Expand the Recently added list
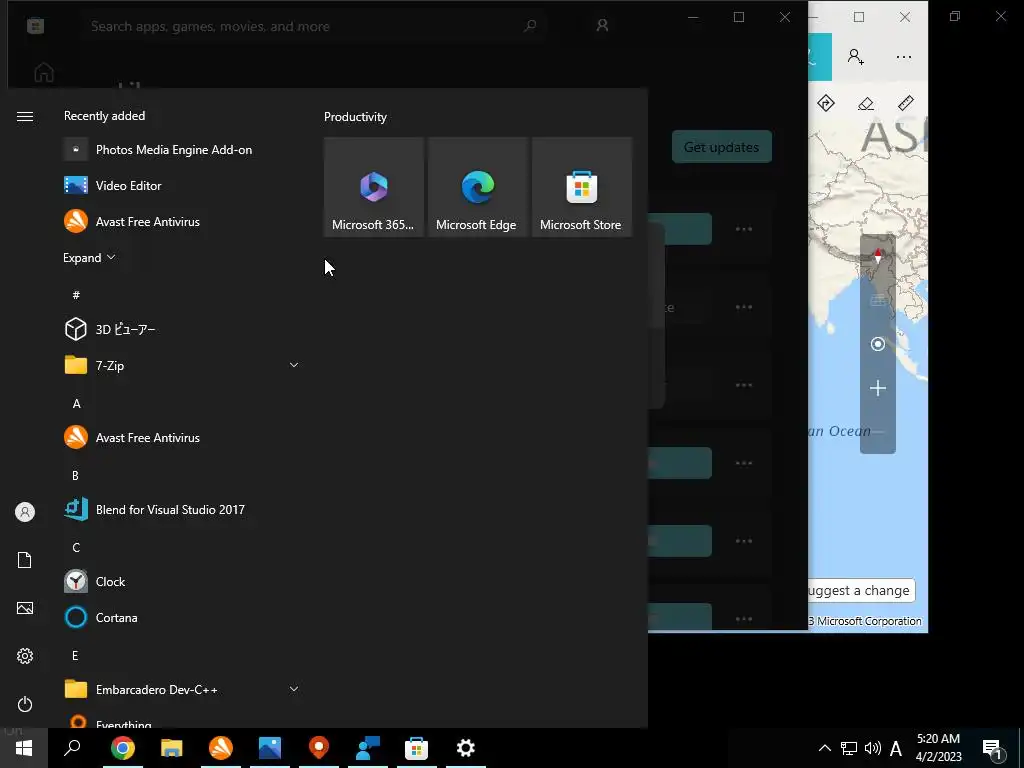The height and width of the screenshot is (768, 1024). 89,257
